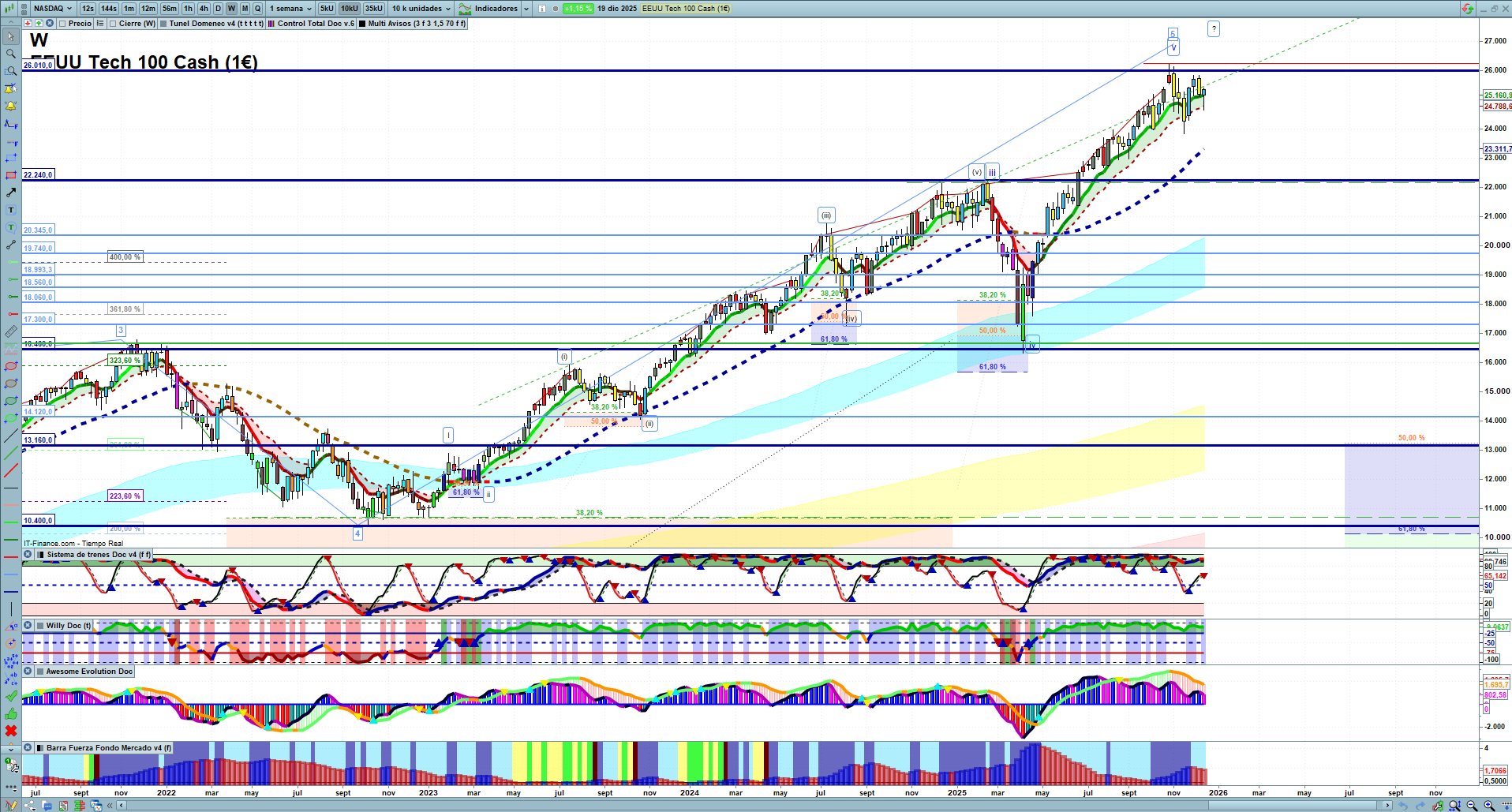Click the zoom in magnifier icon
Viewport: 1512px width, 812px height.
(x=1489, y=806)
